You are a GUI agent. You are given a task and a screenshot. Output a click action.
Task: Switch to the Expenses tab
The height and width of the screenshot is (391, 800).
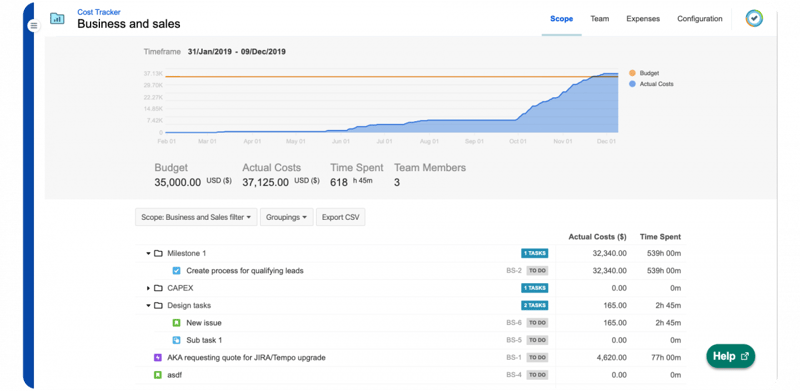pos(643,19)
